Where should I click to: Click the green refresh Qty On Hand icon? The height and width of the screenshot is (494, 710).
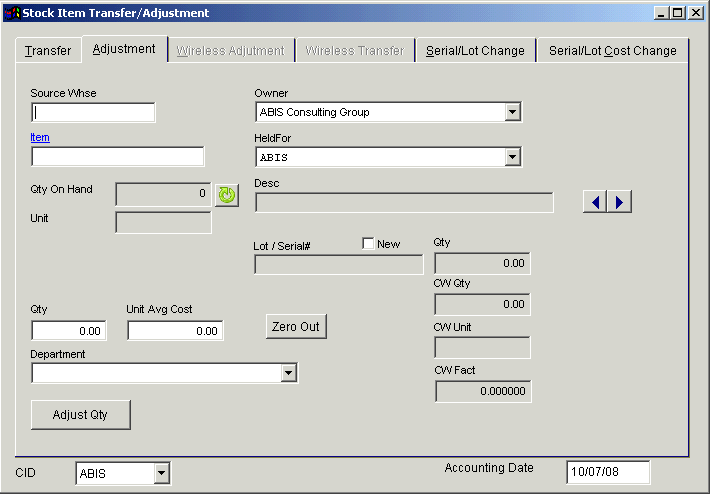click(227, 195)
